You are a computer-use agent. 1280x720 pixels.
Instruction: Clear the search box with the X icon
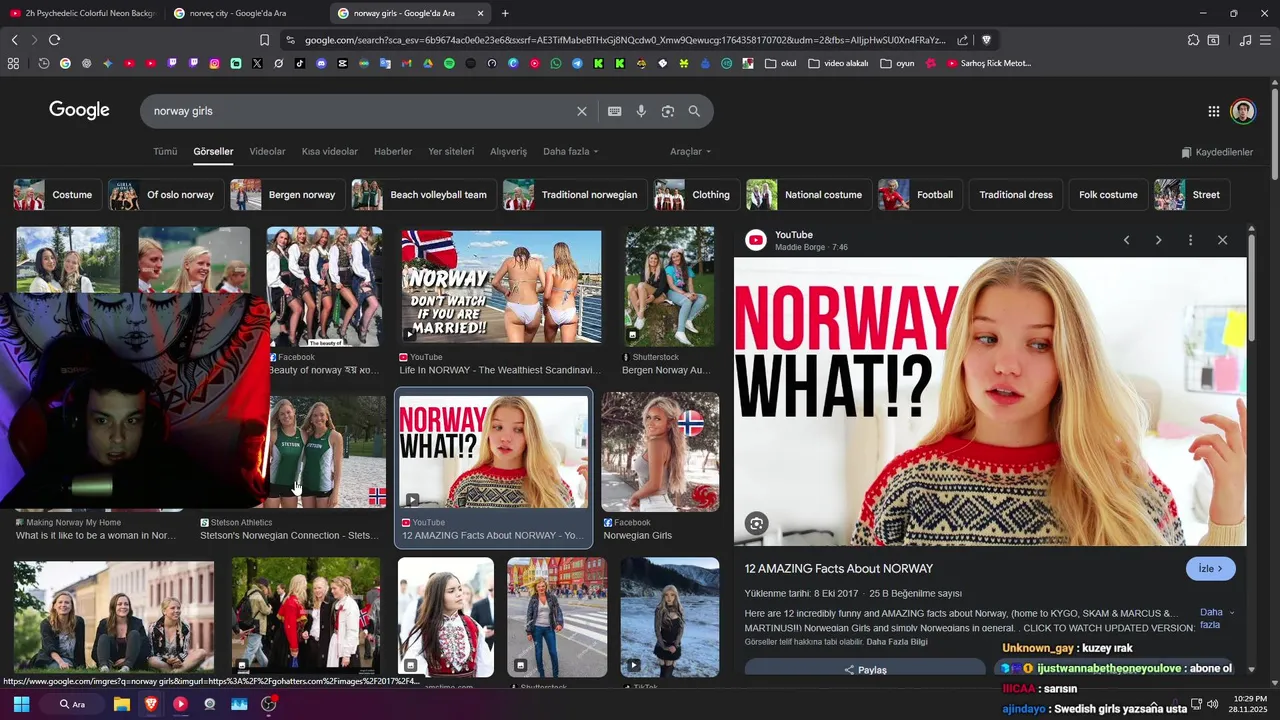tap(581, 111)
